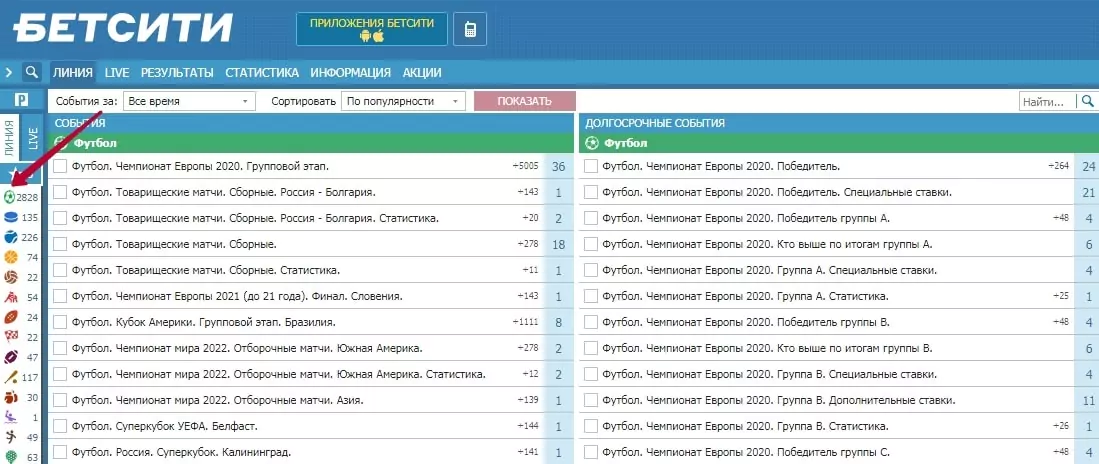Click the ПОКАЗАТЬ button
This screenshot has width=1099, height=464.
[x=524, y=101]
